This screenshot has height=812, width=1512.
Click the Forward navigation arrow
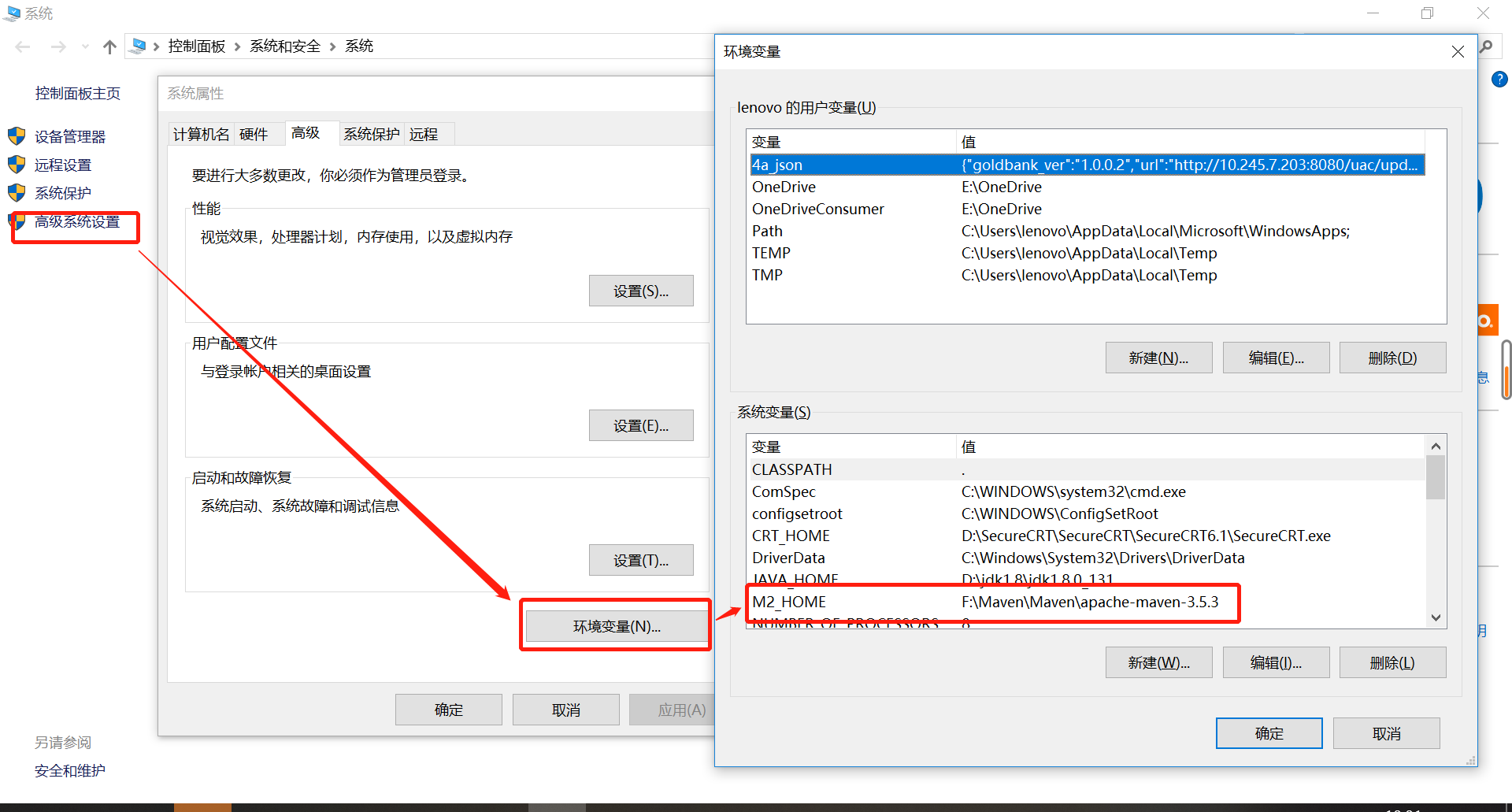tap(58, 47)
